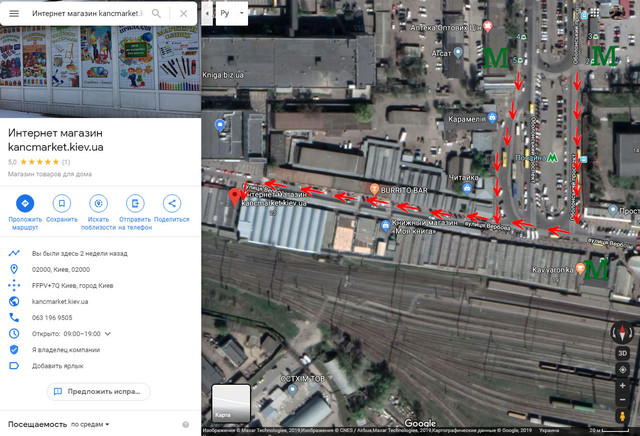640x436 pixels.
Task: Click the BURRITO BAR map marker
Action: coord(374,189)
